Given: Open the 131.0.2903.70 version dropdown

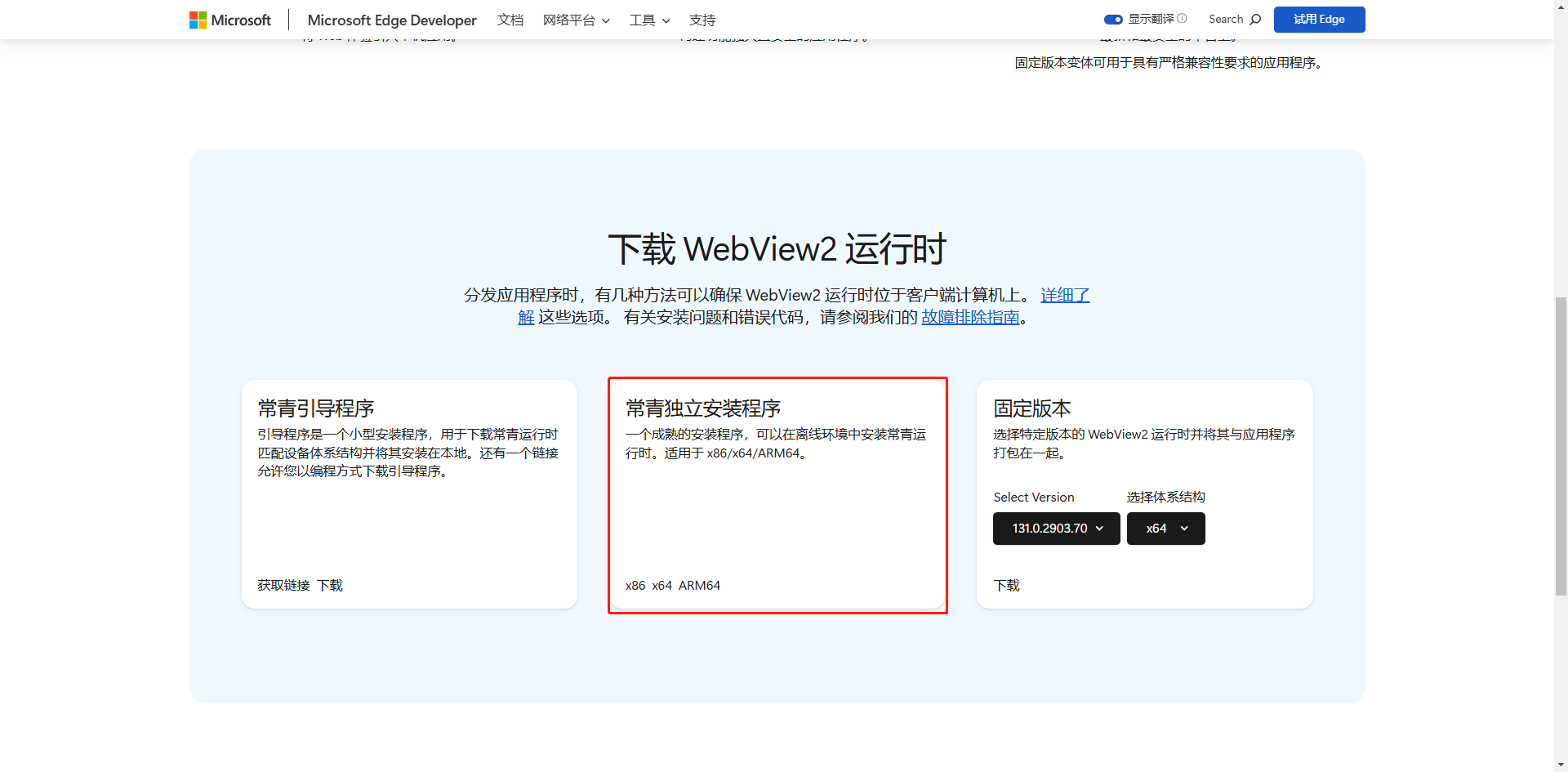Looking at the screenshot, I should point(1057,529).
